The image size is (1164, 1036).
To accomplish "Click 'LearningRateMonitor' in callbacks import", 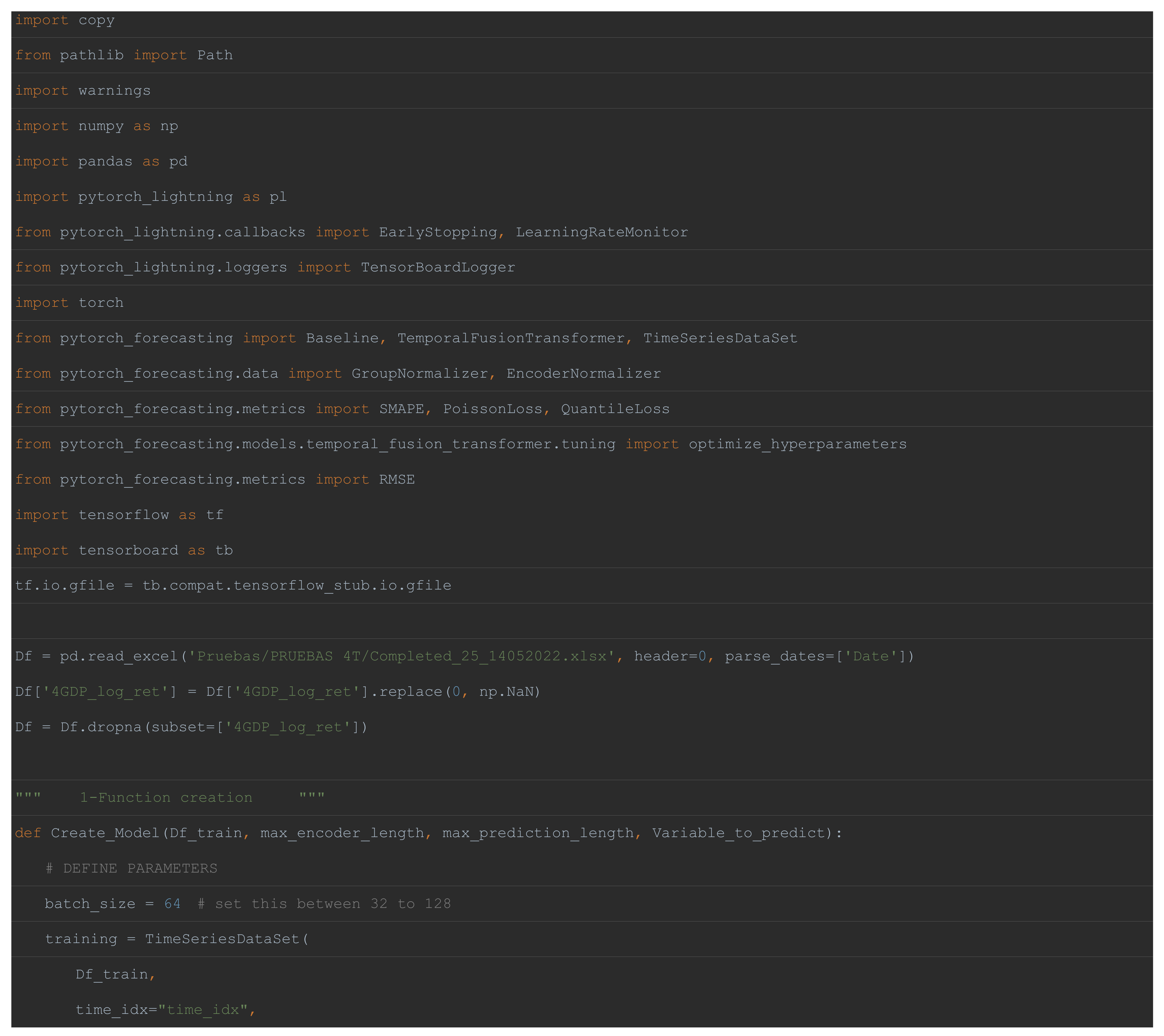I will [x=602, y=232].
